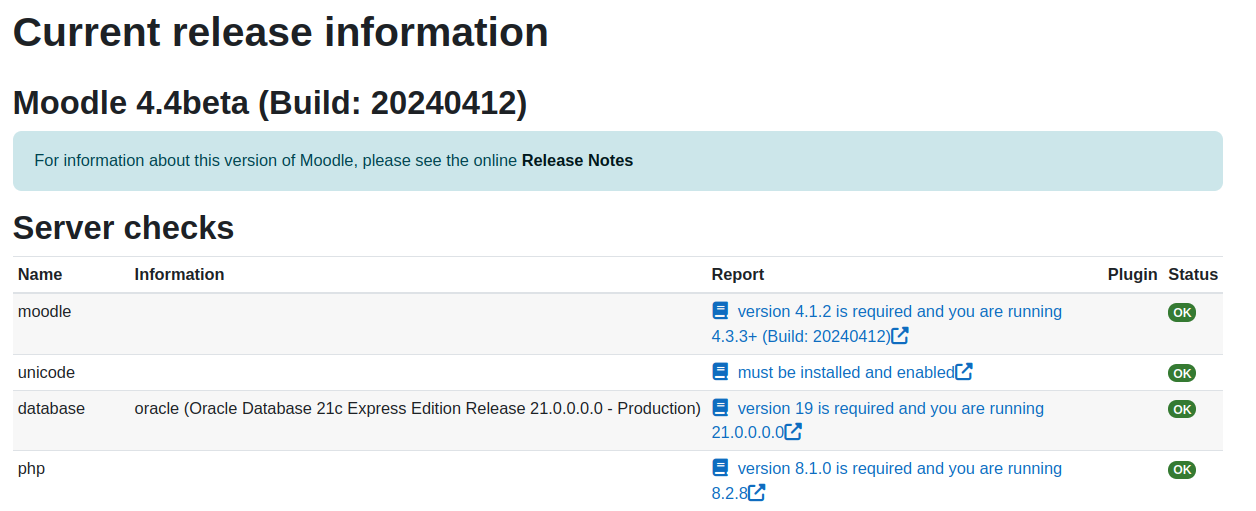Open 'version 8.1.0 is required' report link
This screenshot has width=1256, height=511.
tap(887, 480)
